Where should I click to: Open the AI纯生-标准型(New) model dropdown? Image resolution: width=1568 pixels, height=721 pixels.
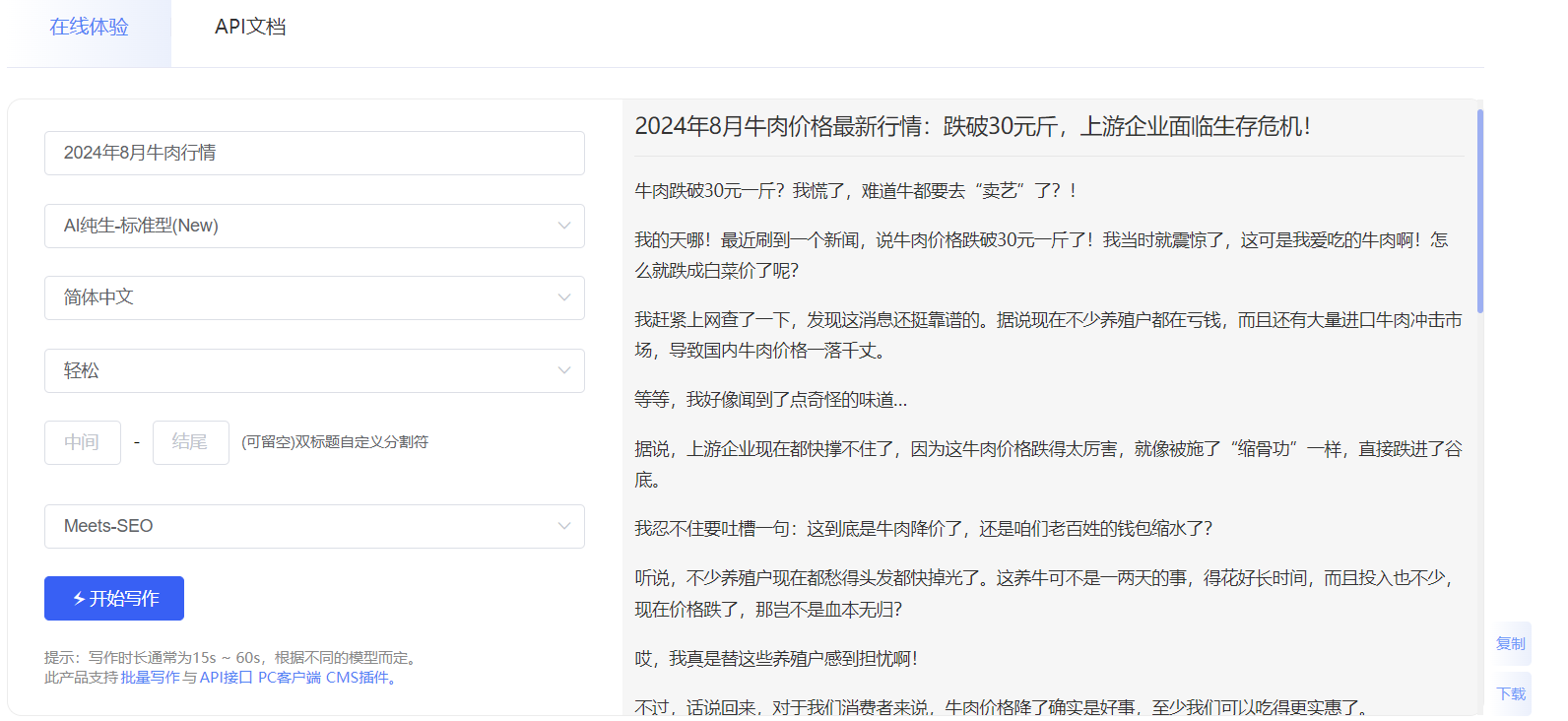(314, 226)
